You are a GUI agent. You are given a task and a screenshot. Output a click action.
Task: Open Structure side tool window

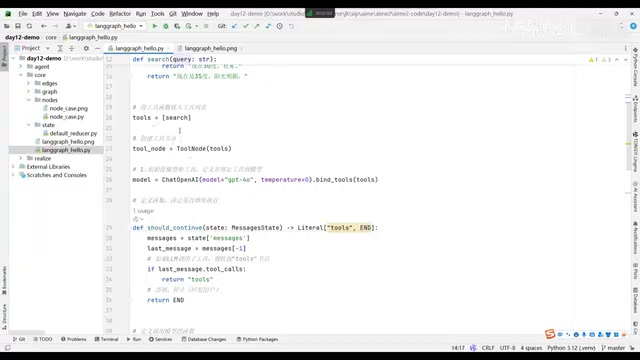coord(4,317)
